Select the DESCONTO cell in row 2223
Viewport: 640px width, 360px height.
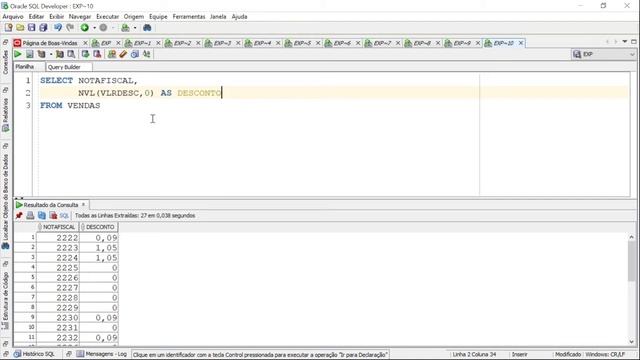98,248
